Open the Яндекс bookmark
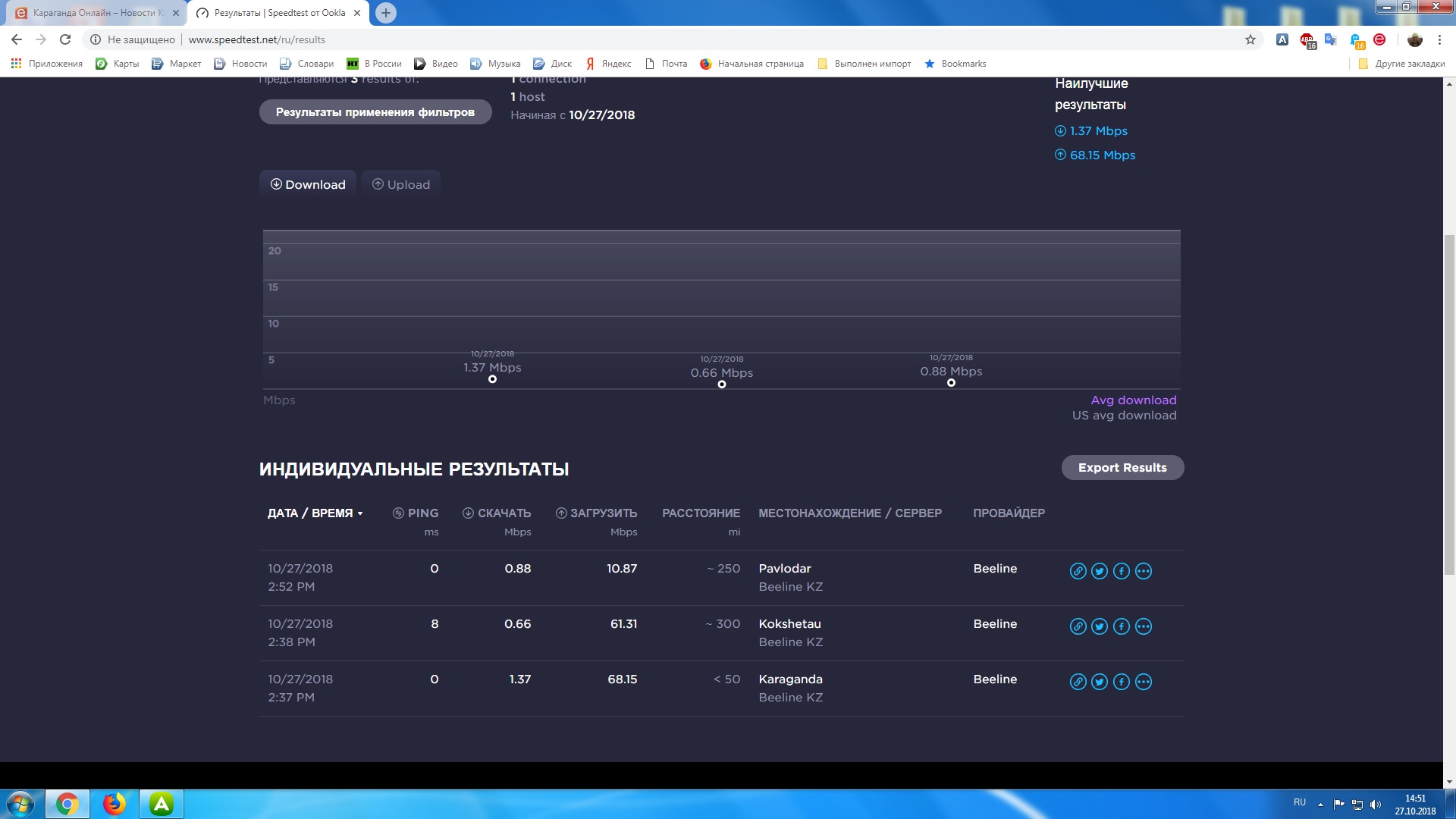The image size is (1456, 819). pos(608,64)
